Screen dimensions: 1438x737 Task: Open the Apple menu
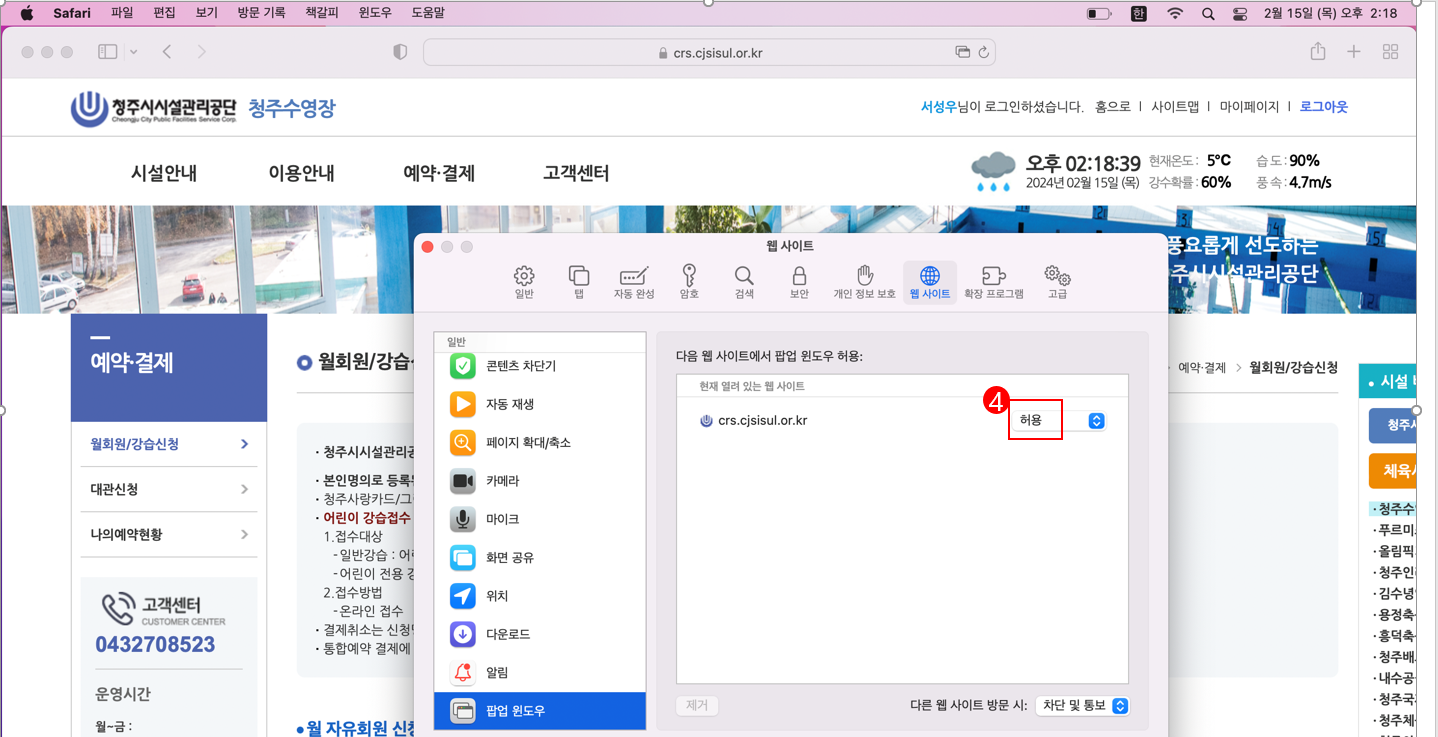point(27,13)
